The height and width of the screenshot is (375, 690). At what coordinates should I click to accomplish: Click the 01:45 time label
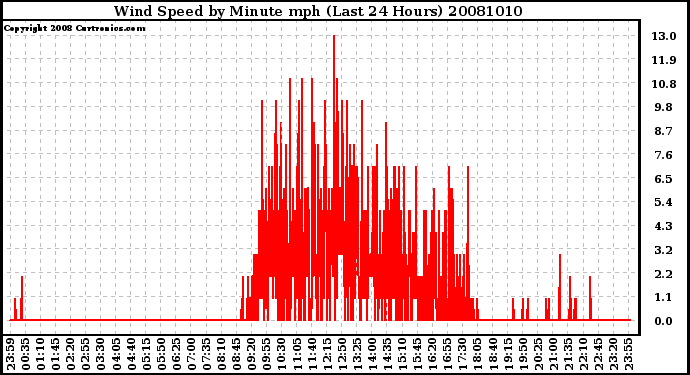[x=56, y=355]
